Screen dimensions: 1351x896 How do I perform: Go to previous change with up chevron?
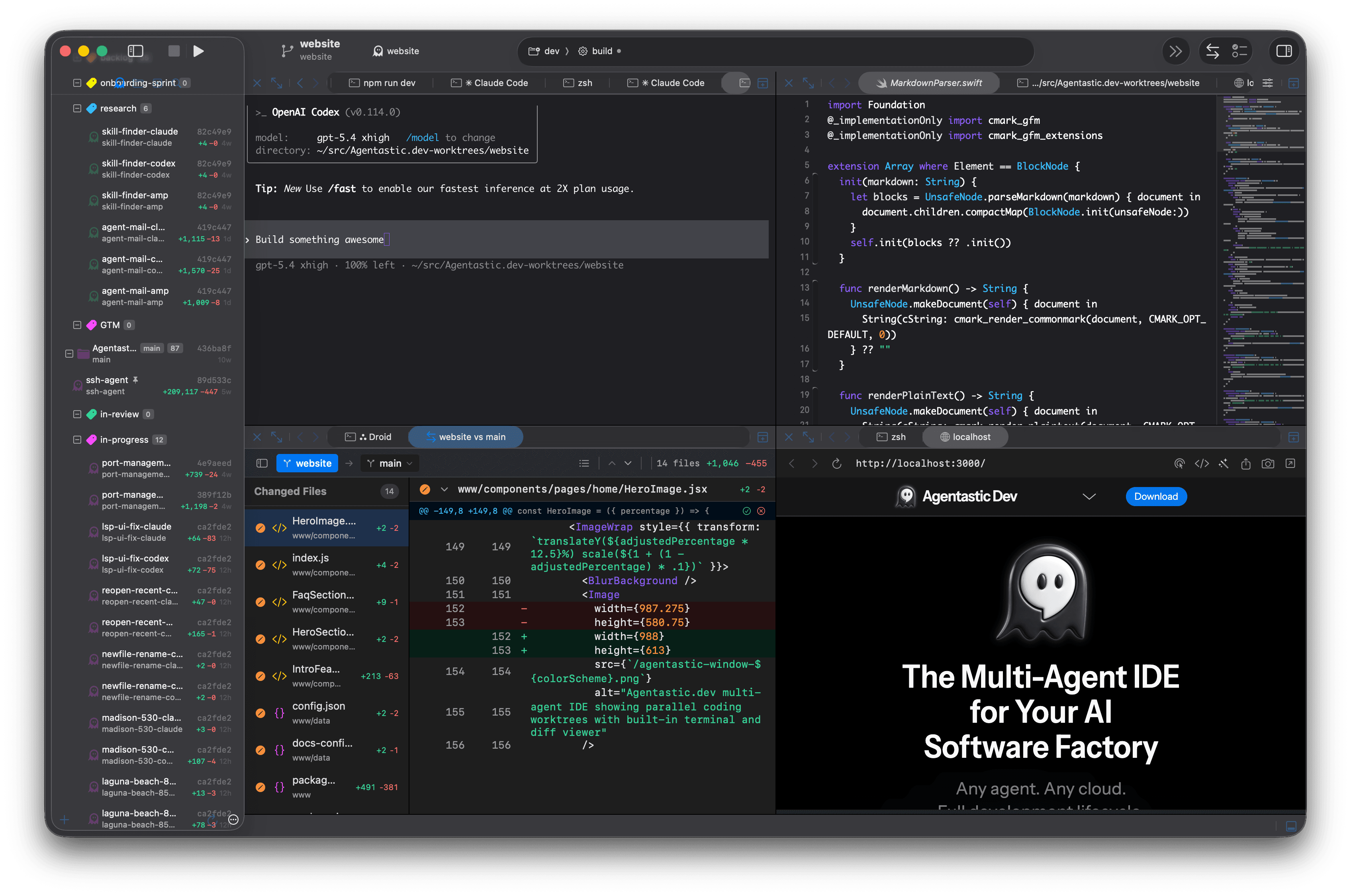611,464
